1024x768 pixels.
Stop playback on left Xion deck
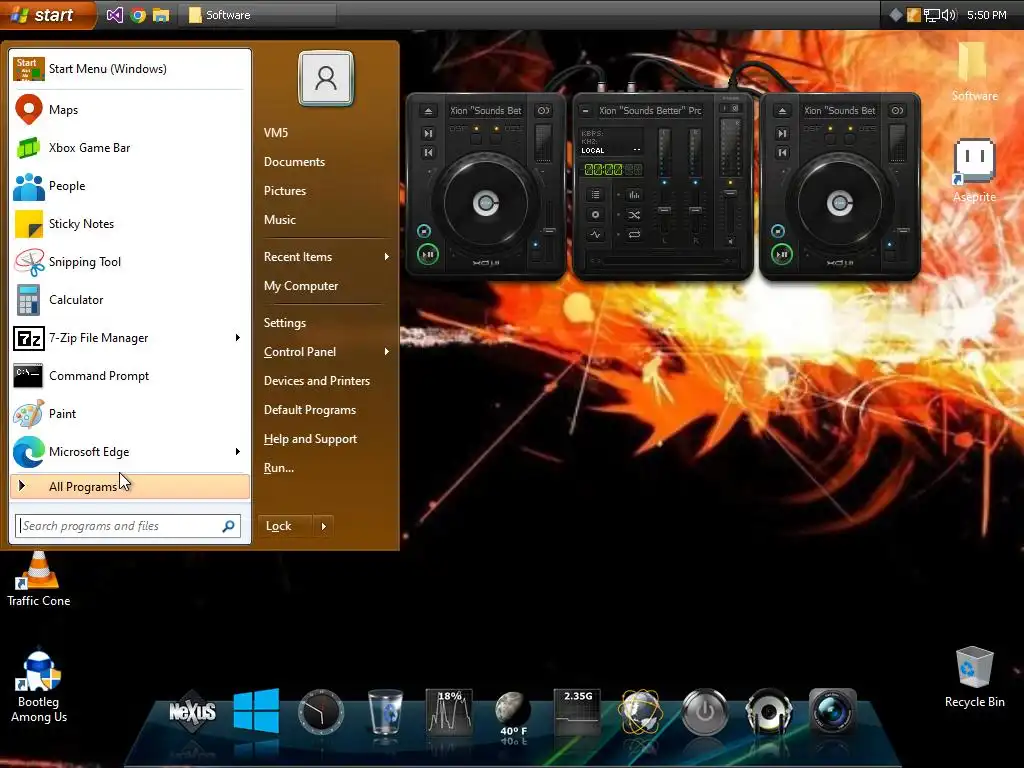tap(423, 231)
